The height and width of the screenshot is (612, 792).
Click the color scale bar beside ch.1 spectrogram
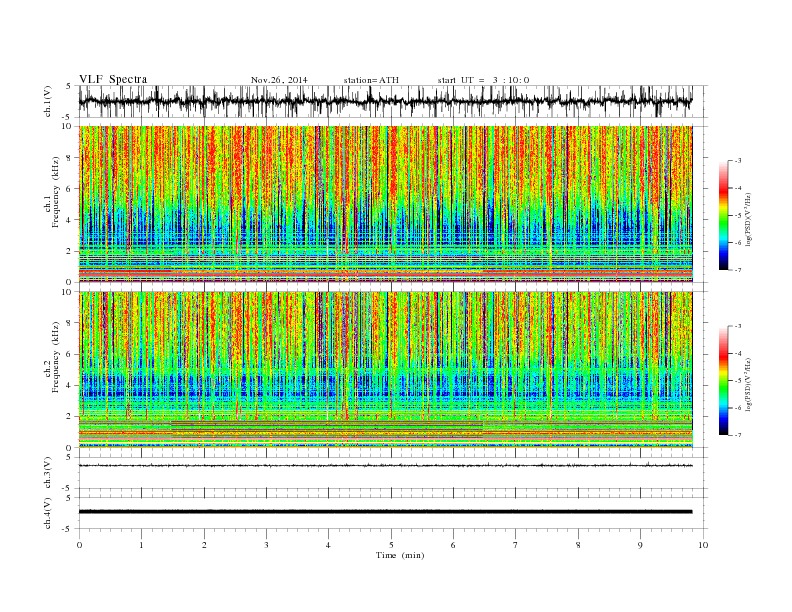(x=723, y=216)
